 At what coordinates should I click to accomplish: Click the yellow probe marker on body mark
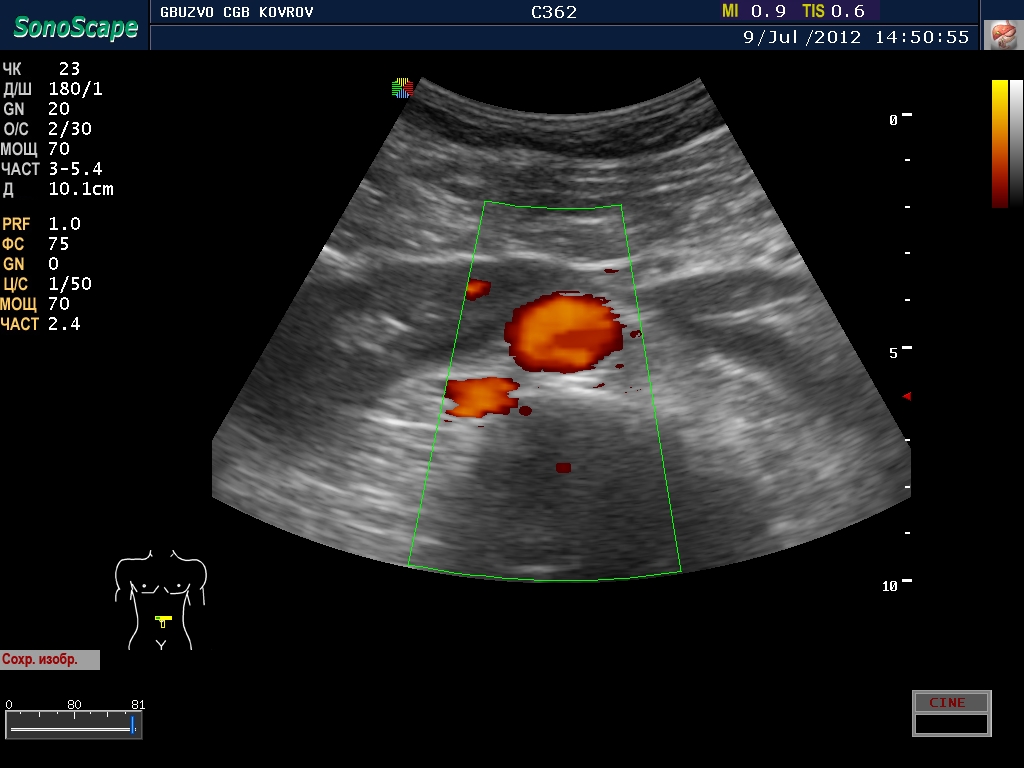point(163,619)
